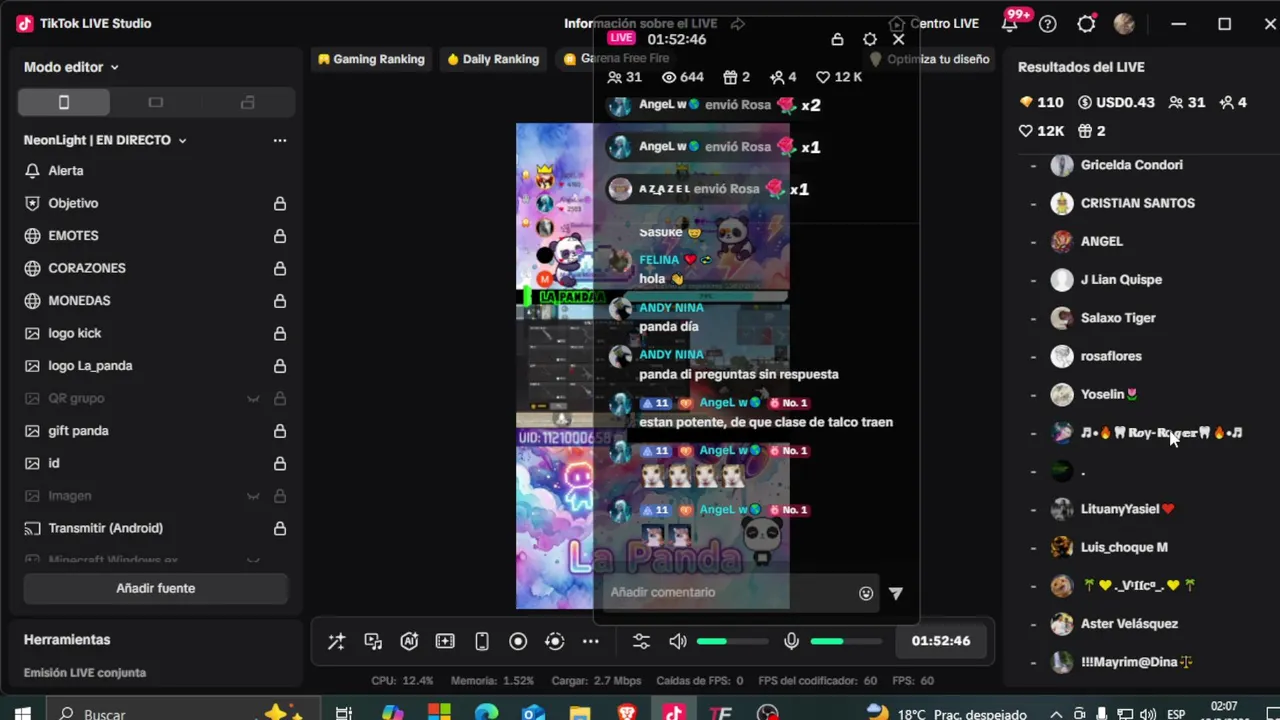Toggle lock on the MONEDAS source
This screenshot has width=1280, height=720.
click(280, 301)
